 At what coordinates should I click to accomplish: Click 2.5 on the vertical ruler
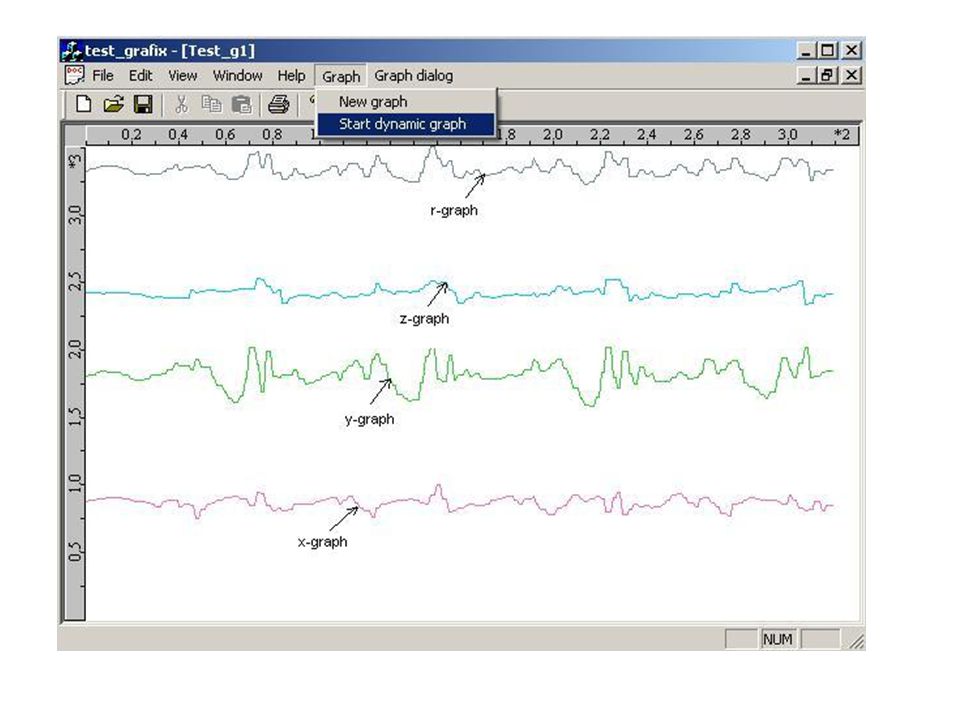pos(75,281)
